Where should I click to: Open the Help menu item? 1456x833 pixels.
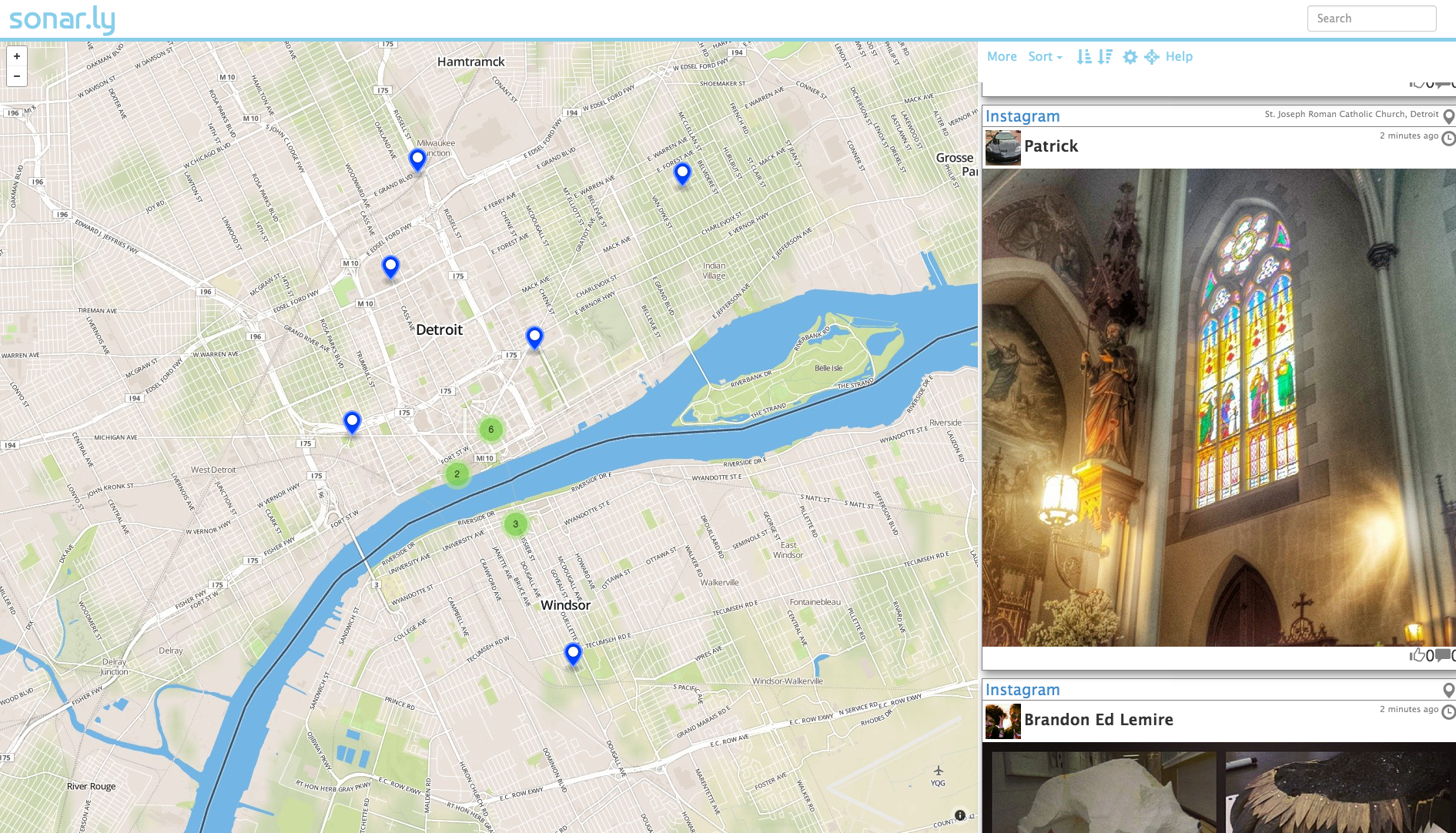point(1179,57)
